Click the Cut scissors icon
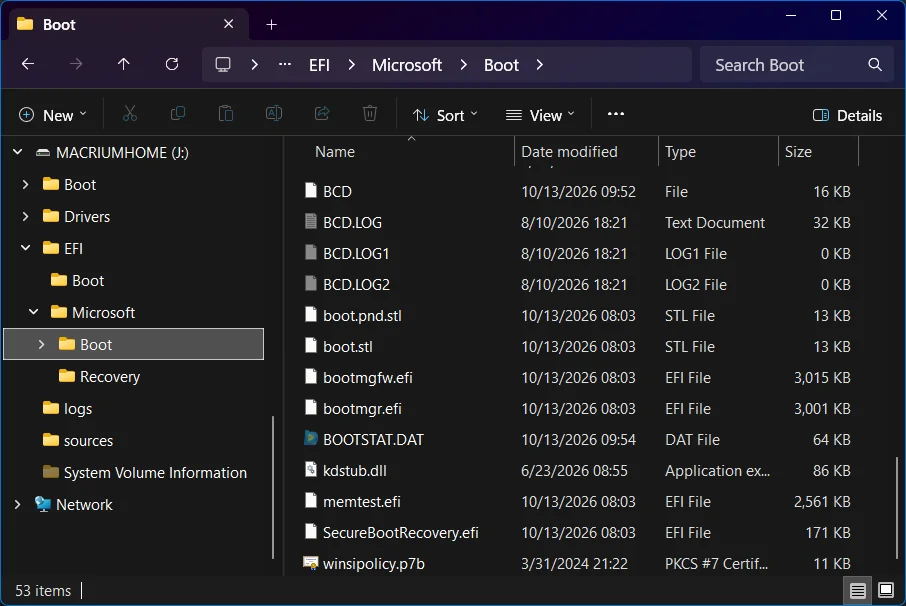The height and width of the screenshot is (606, 906). click(130, 114)
